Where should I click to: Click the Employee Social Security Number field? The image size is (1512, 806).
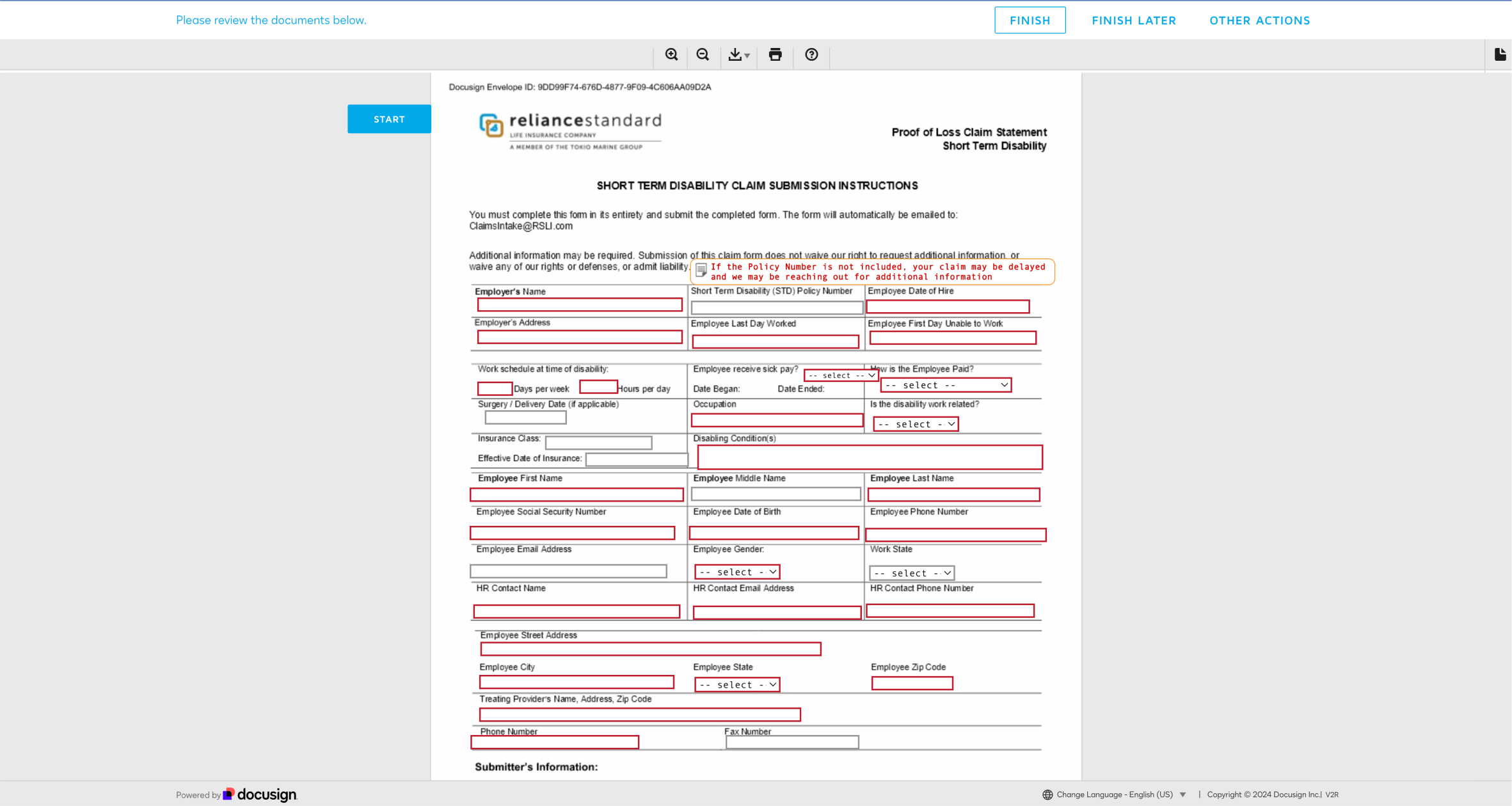[x=572, y=533]
